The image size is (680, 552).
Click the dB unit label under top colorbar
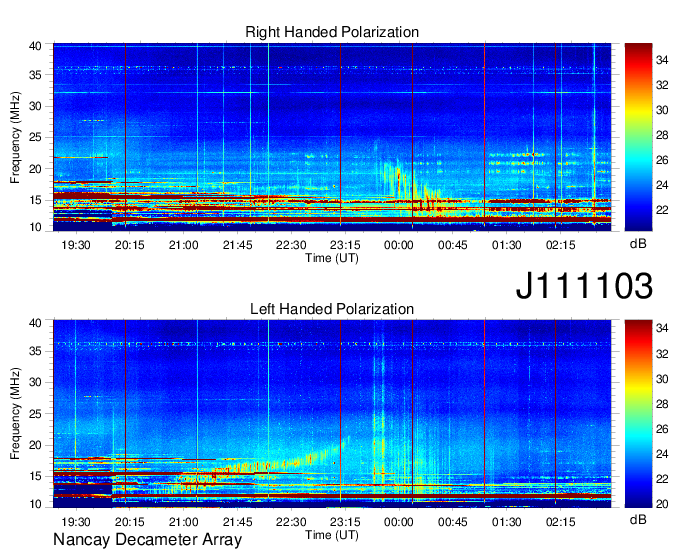tap(638, 244)
